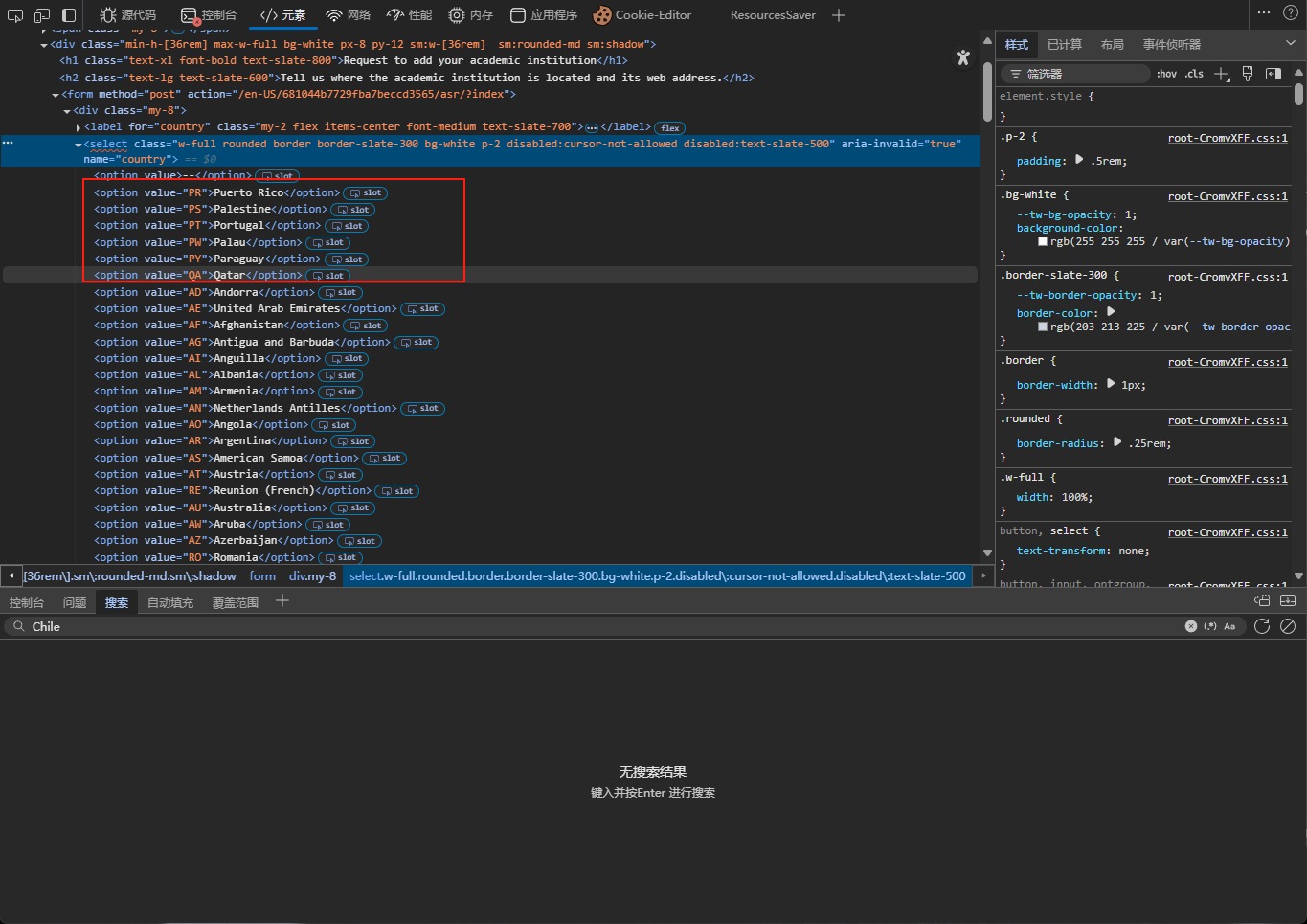Click the border-color swatch in .border-slate-300
The width and height of the screenshot is (1307, 924).
point(1043,327)
